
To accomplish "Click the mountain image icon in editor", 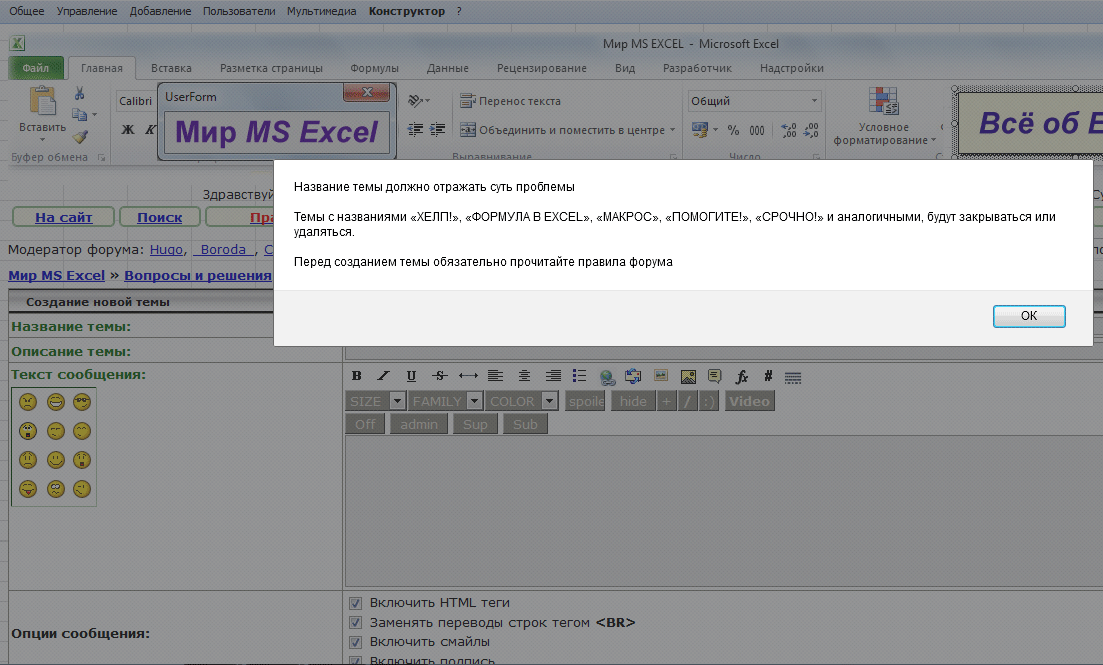I will pos(688,376).
